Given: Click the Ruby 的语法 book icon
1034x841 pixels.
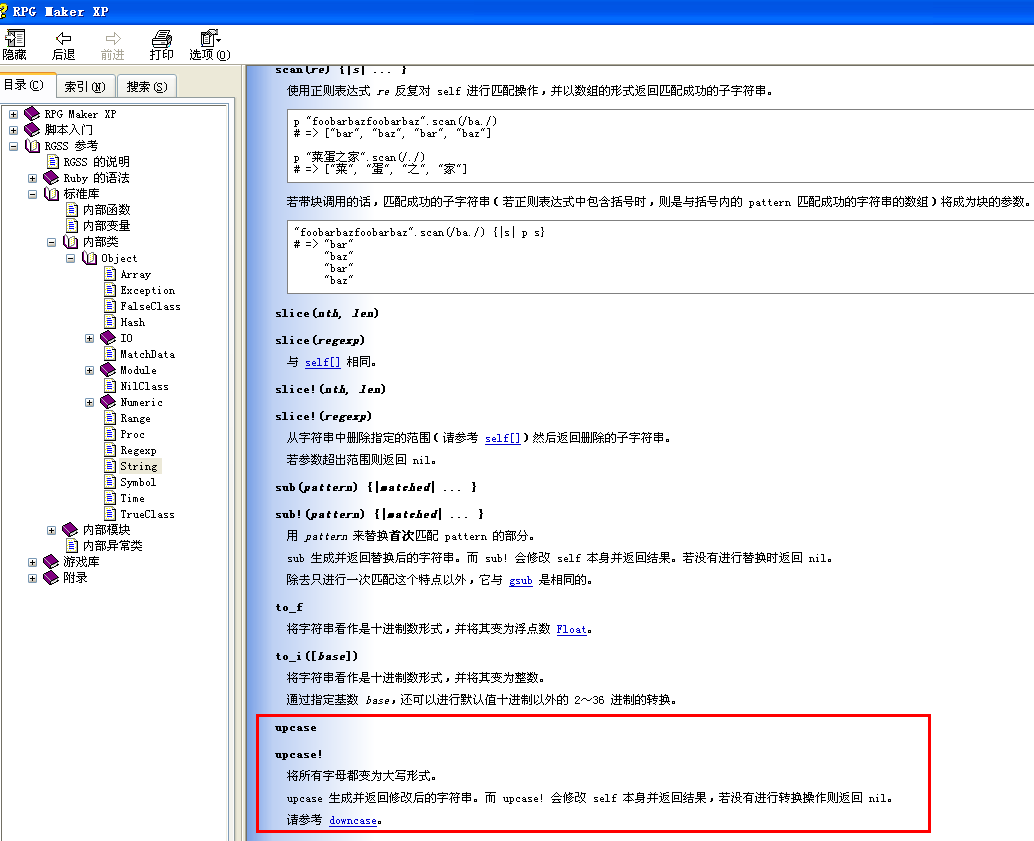Looking at the screenshot, I should click(51, 177).
